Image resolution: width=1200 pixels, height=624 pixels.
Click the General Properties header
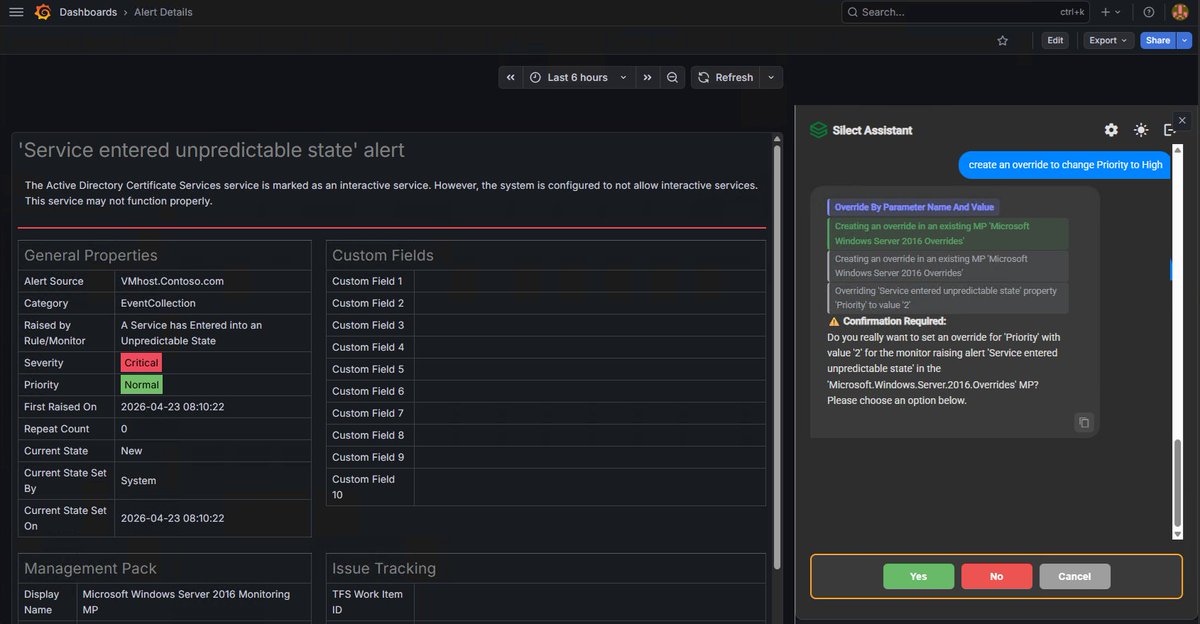tap(91, 255)
